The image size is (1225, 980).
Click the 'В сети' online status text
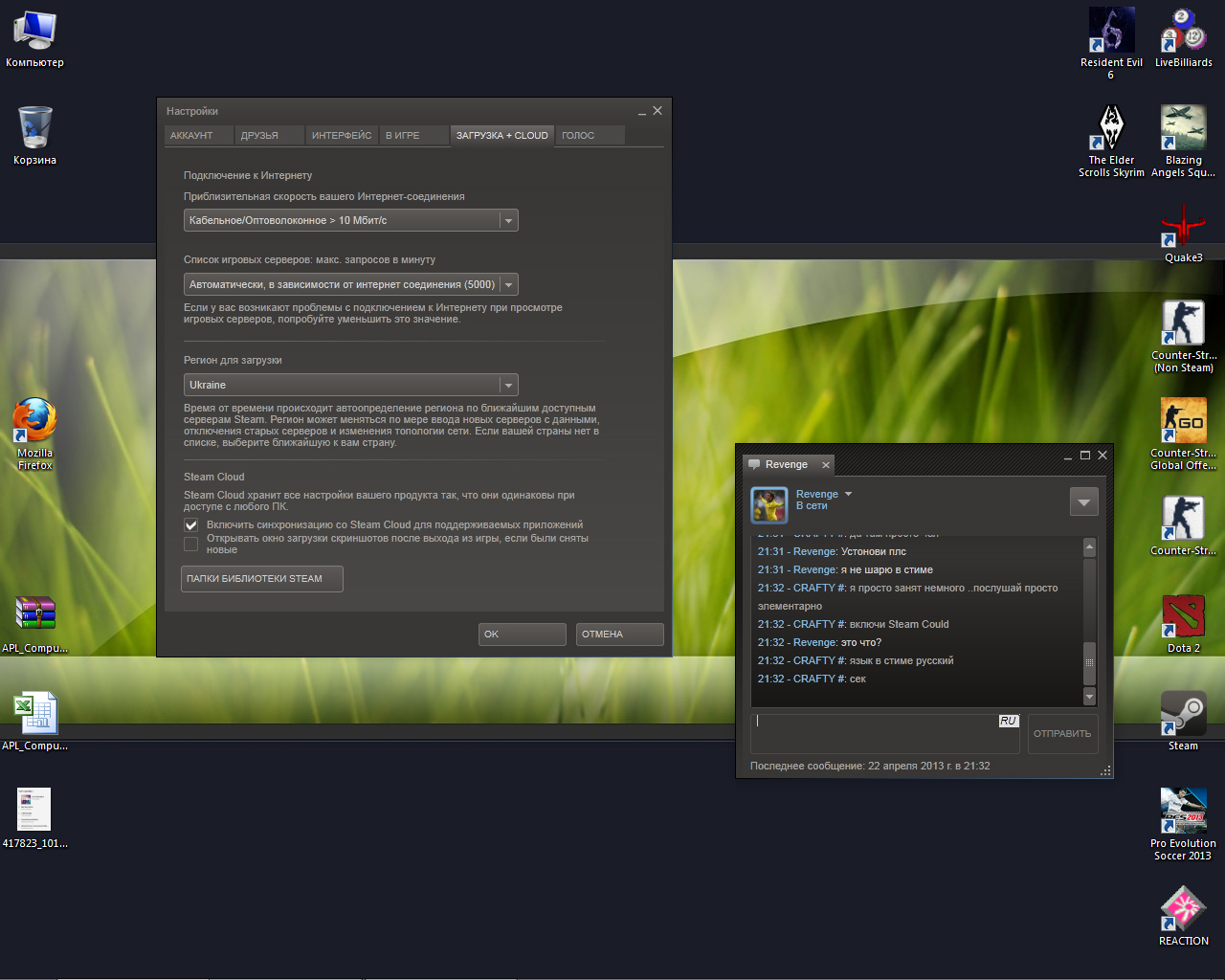[x=812, y=505]
